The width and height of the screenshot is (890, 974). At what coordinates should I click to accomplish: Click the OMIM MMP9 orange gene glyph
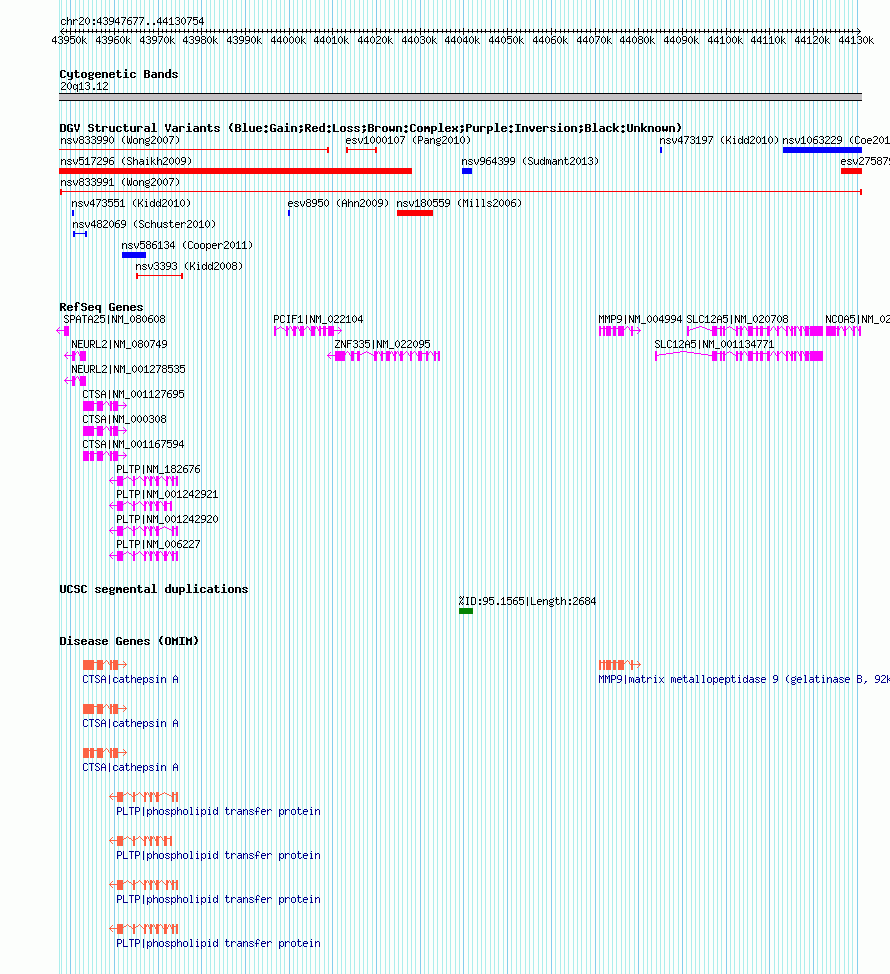pos(620,665)
